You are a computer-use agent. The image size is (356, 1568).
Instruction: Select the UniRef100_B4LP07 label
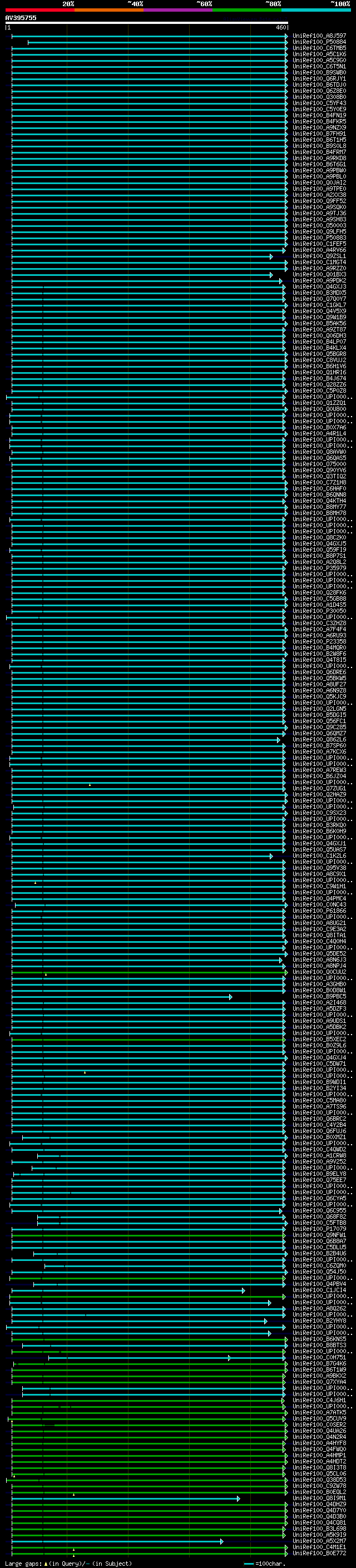coord(319,342)
